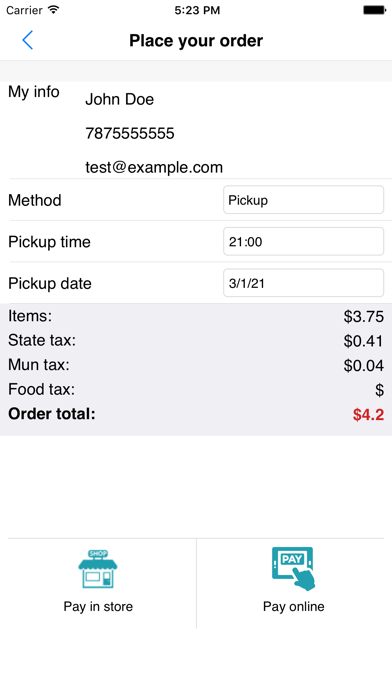Tap the Pay online label
Viewport: 392px width, 696px height.
[293, 607]
